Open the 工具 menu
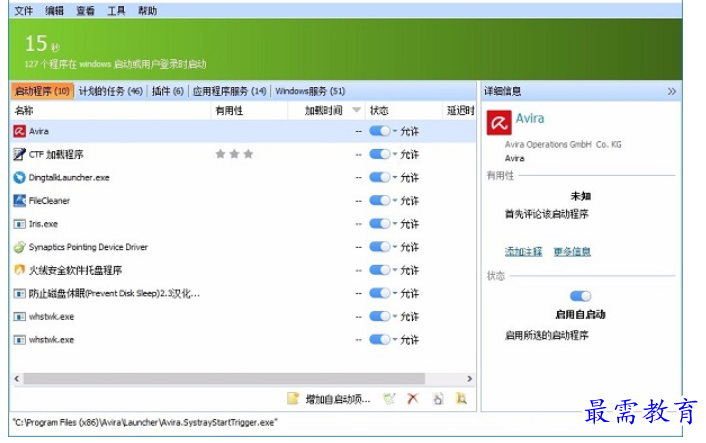706x443 pixels. coord(116,10)
